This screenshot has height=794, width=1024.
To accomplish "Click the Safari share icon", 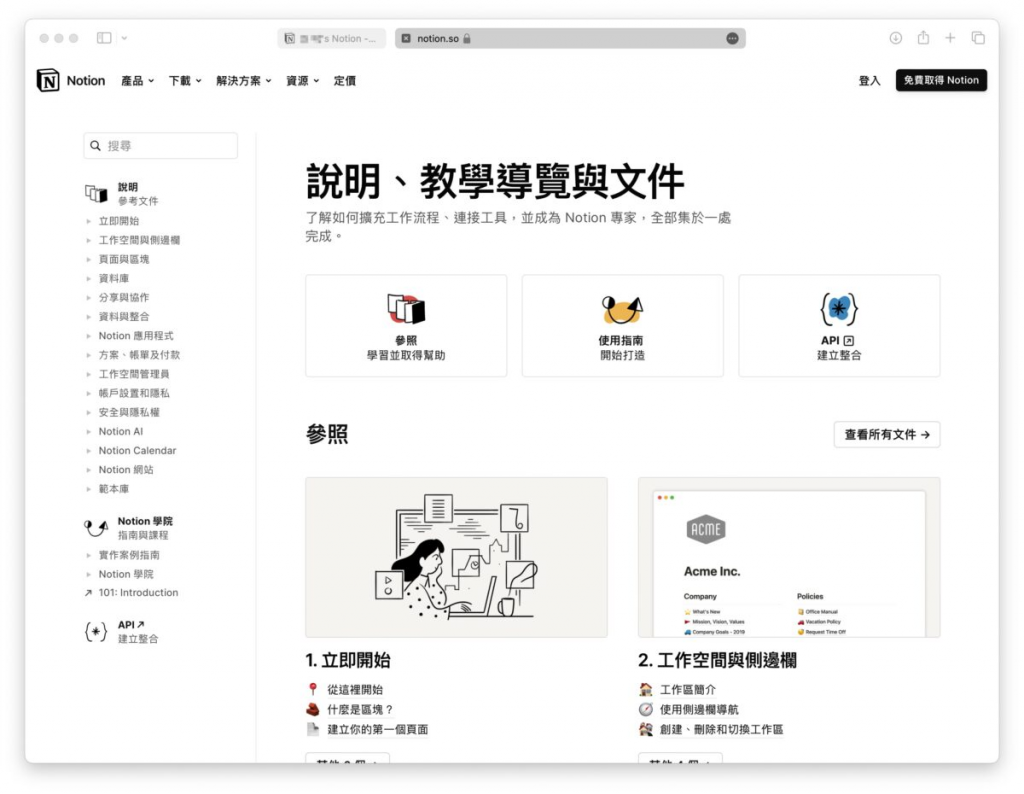I will pyautogui.click(x=923, y=38).
